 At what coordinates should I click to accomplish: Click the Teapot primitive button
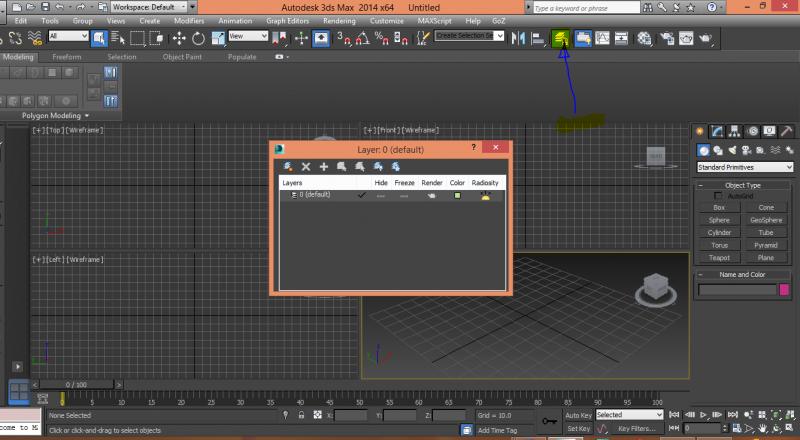pyautogui.click(x=719, y=257)
